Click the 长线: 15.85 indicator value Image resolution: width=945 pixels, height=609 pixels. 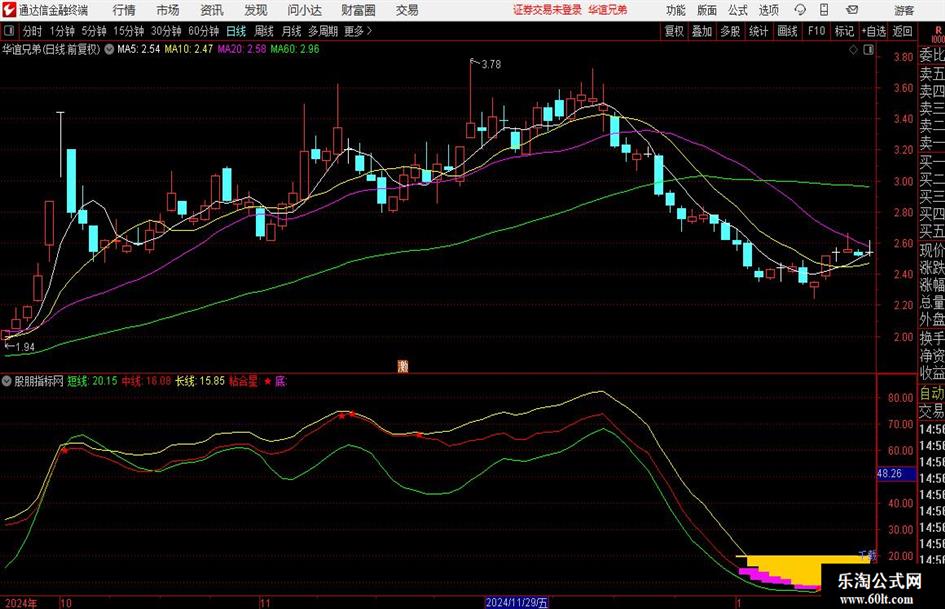tap(199, 381)
